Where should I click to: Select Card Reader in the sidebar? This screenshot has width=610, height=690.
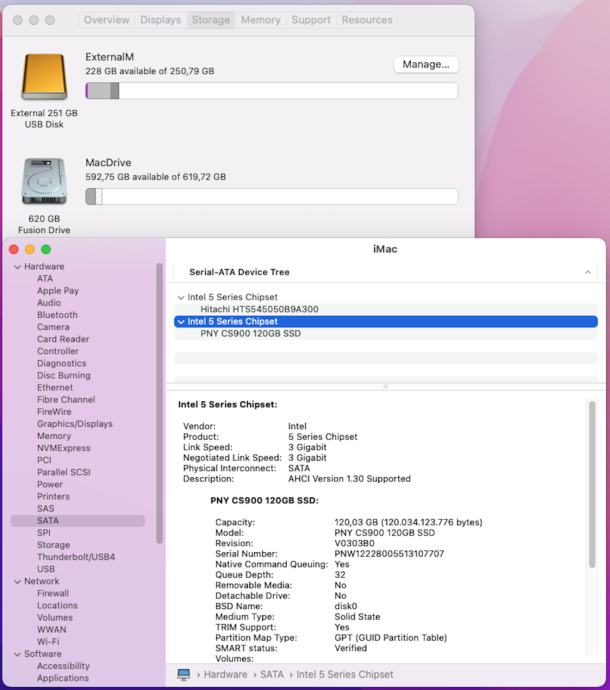click(x=63, y=339)
